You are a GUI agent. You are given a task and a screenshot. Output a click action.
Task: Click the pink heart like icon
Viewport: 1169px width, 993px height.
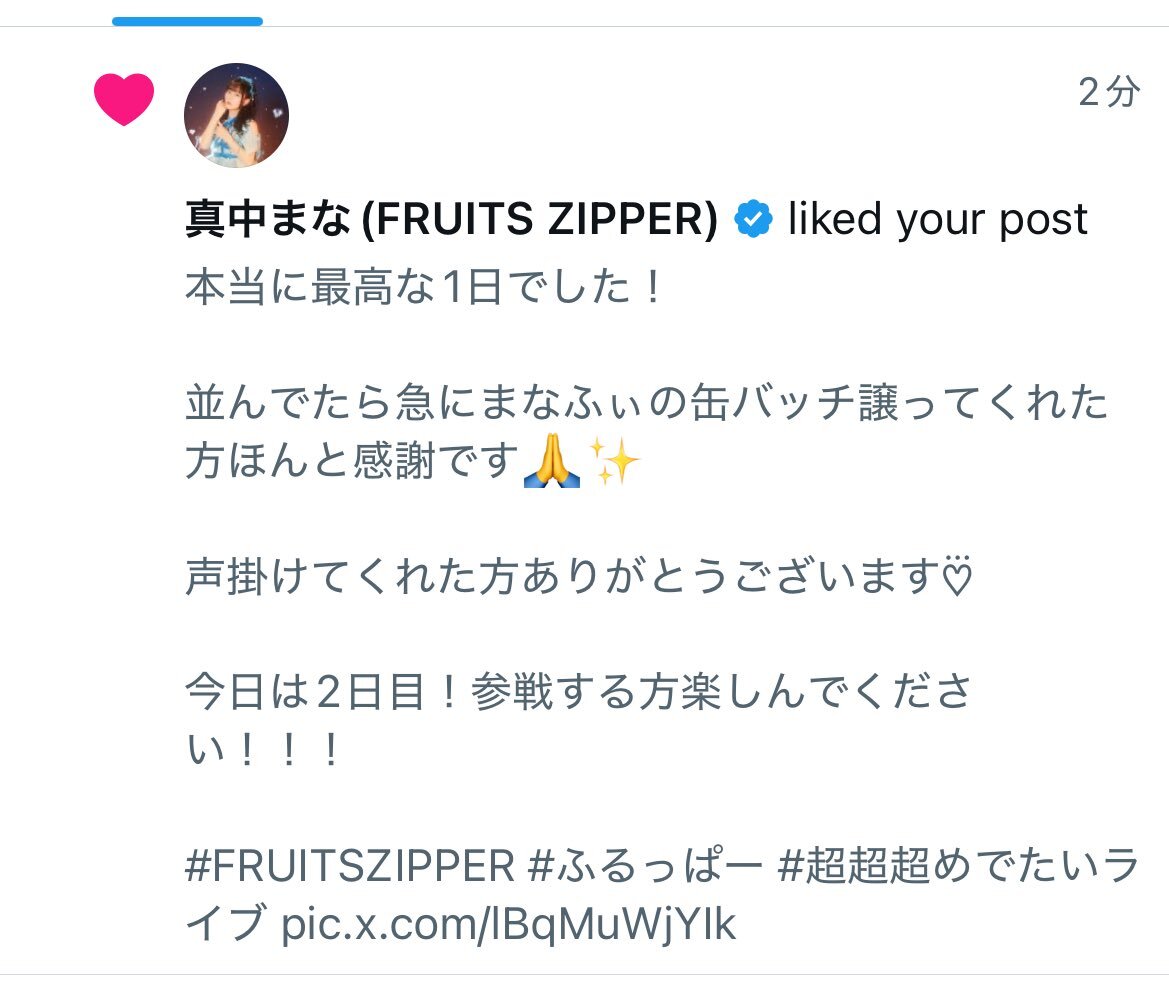point(124,99)
